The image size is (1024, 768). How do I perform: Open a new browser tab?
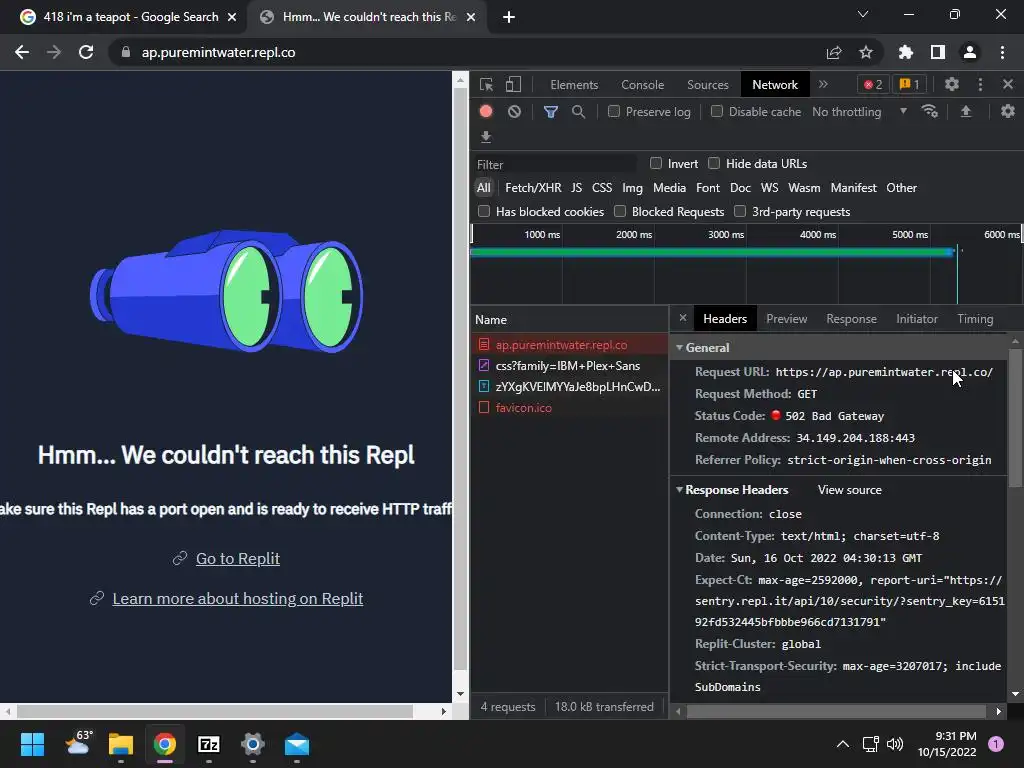tap(509, 17)
